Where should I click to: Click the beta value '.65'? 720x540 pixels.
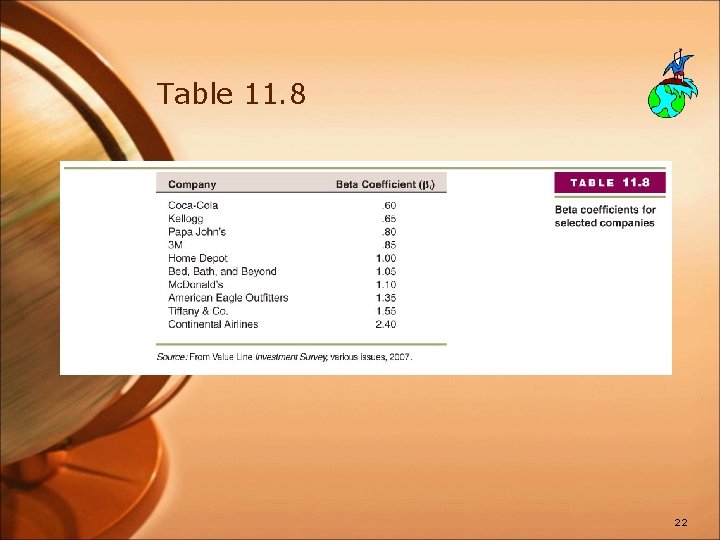point(389,219)
